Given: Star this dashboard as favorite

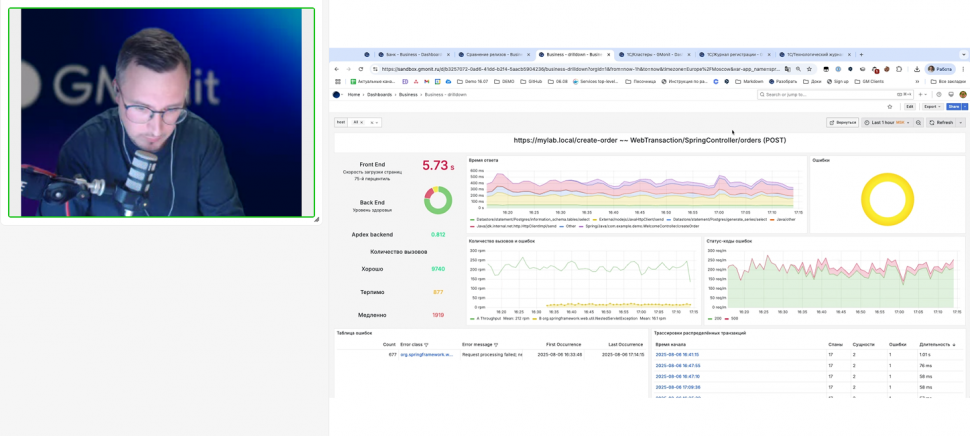Looking at the screenshot, I should pos(890,107).
